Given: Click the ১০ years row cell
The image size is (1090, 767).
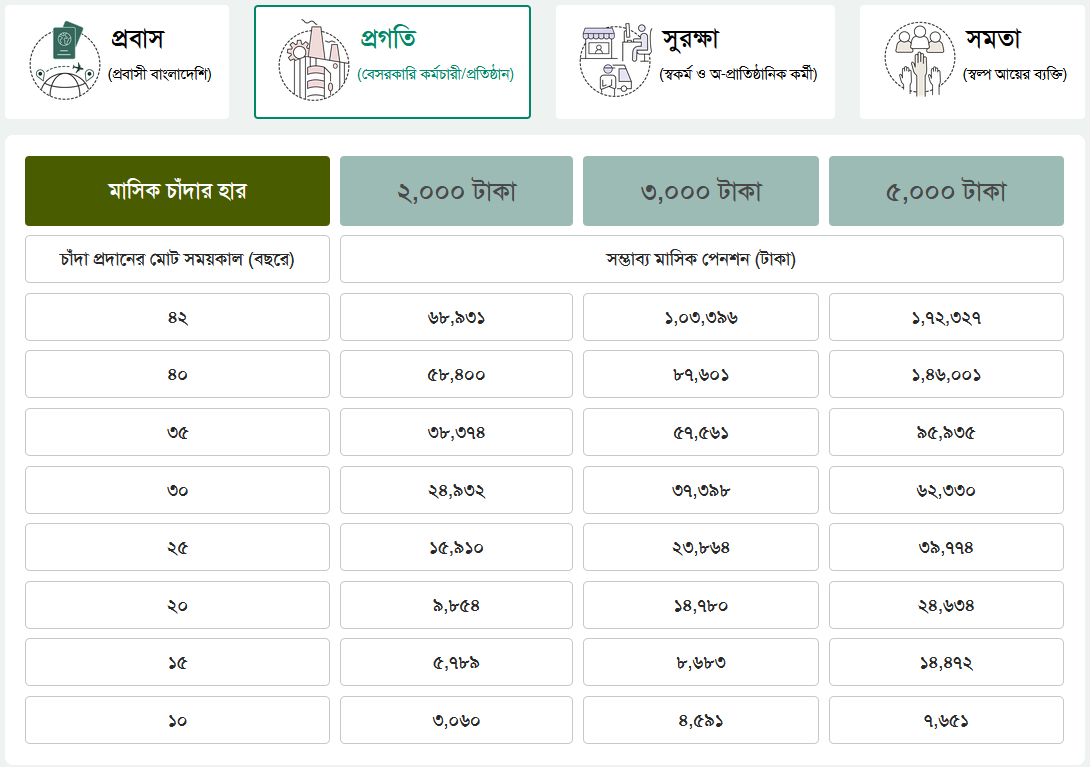Looking at the screenshot, I should [177, 720].
